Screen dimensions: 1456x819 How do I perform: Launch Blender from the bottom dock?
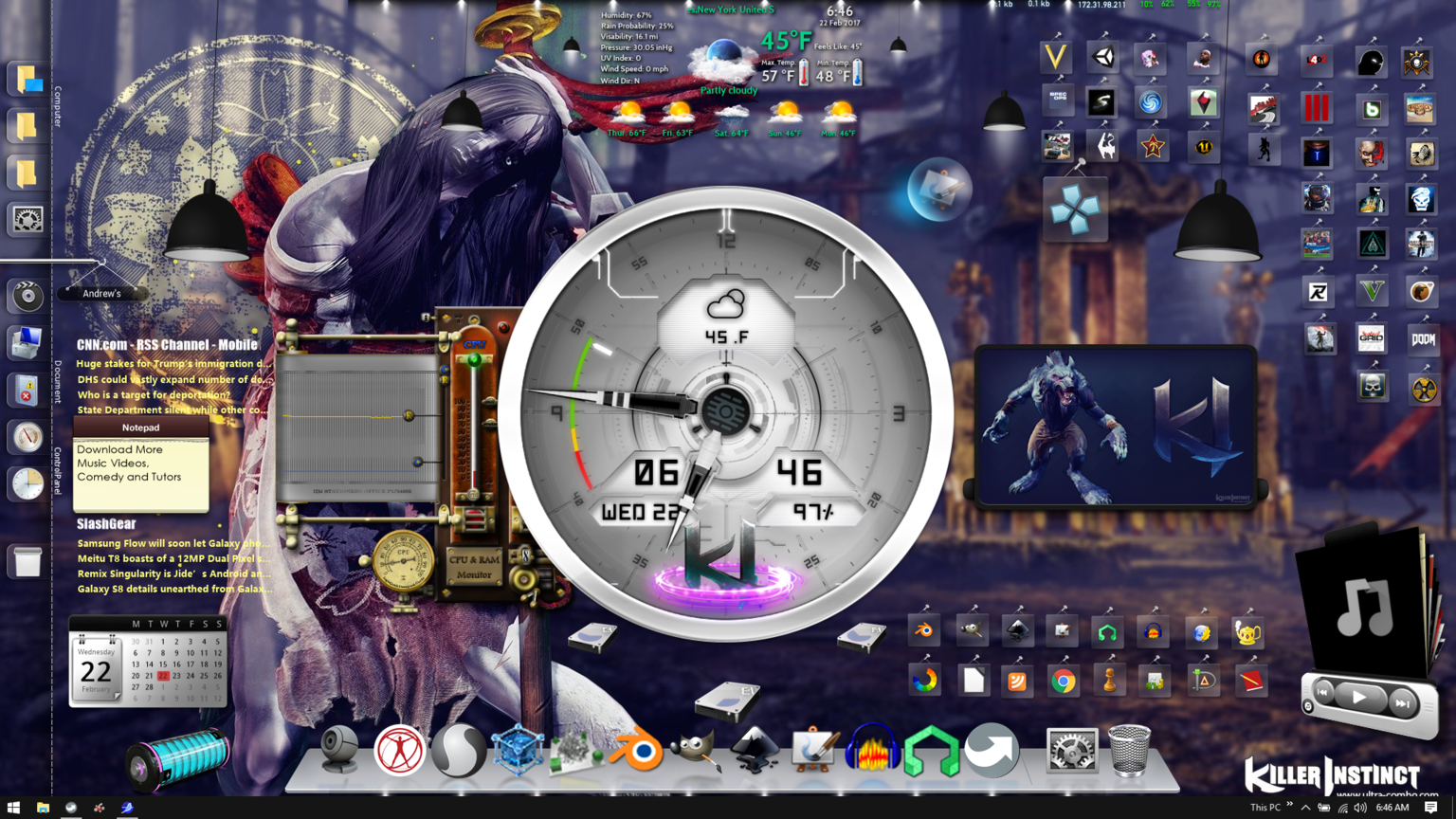click(636, 753)
